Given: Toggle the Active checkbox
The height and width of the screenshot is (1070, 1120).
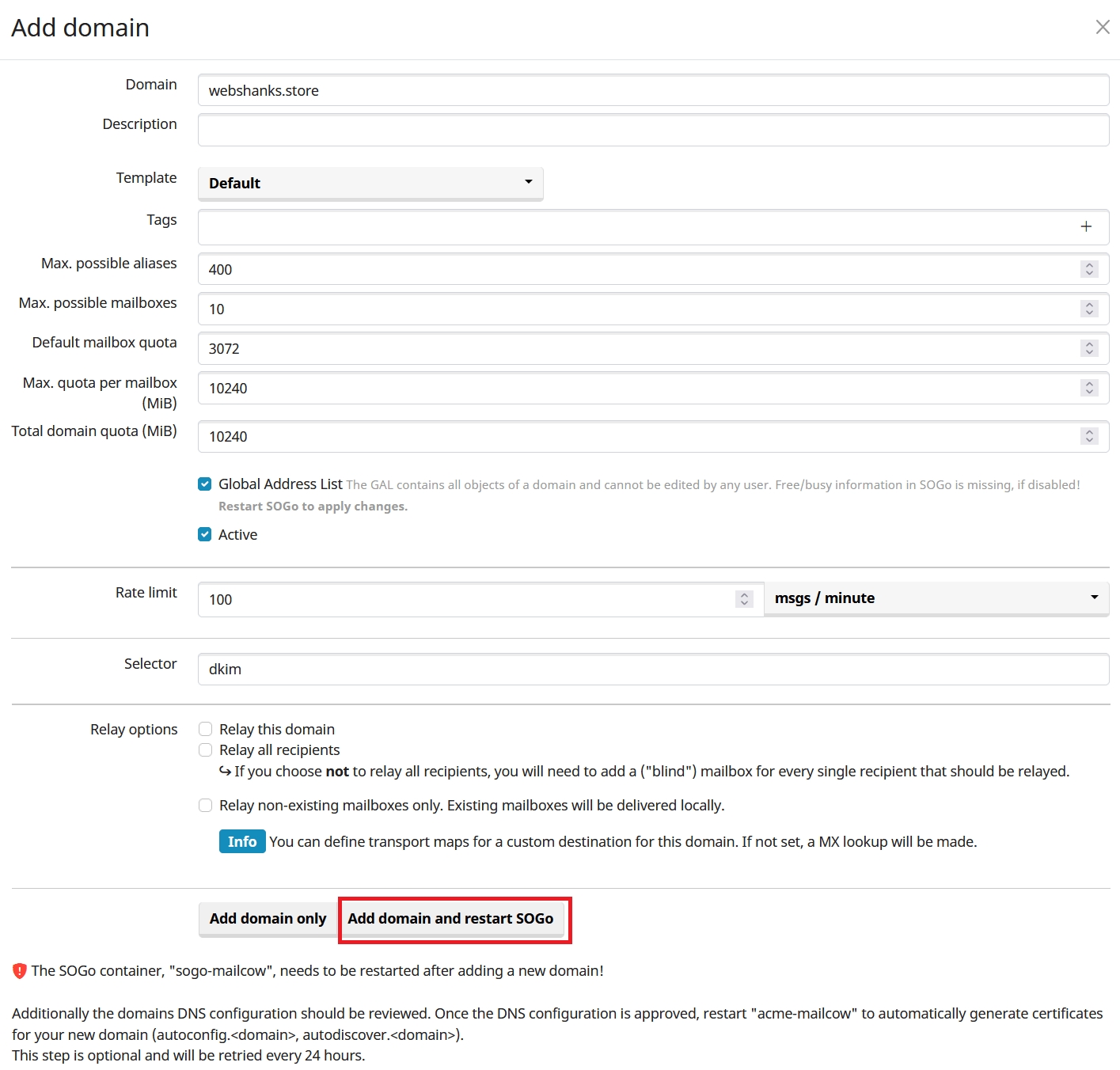Looking at the screenshot, I should coord(205,535).
